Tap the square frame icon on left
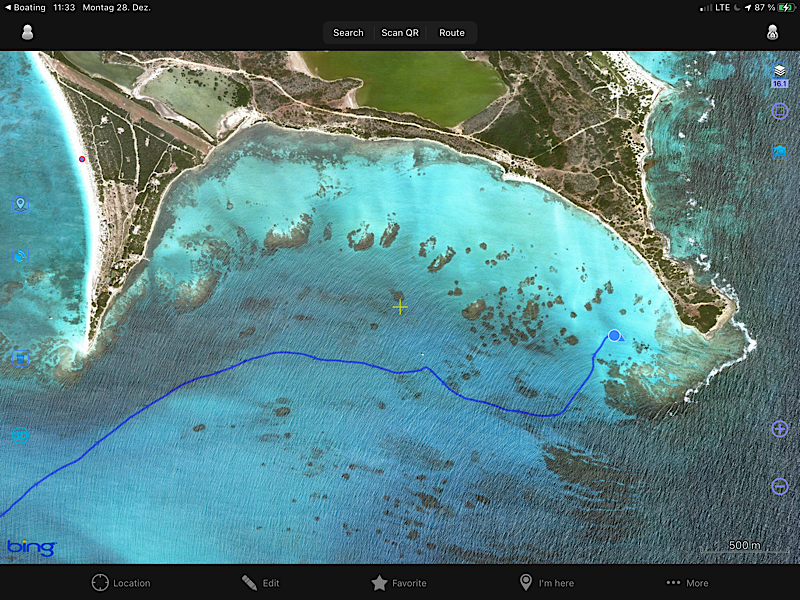 pos(20,355)
